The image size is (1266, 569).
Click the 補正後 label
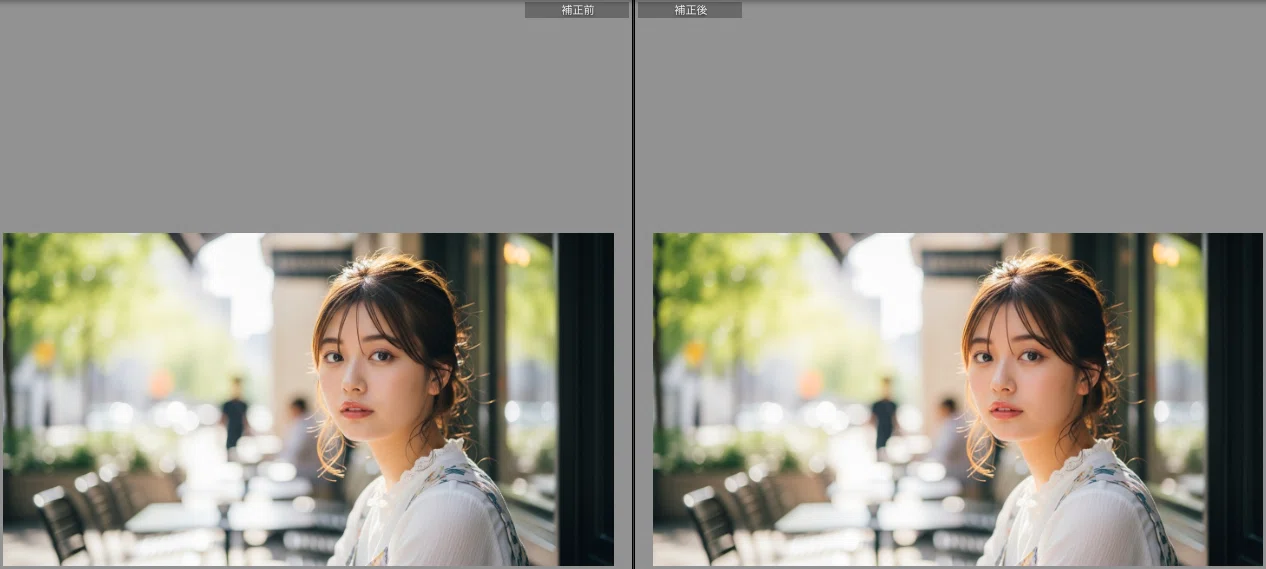[690, 10]
